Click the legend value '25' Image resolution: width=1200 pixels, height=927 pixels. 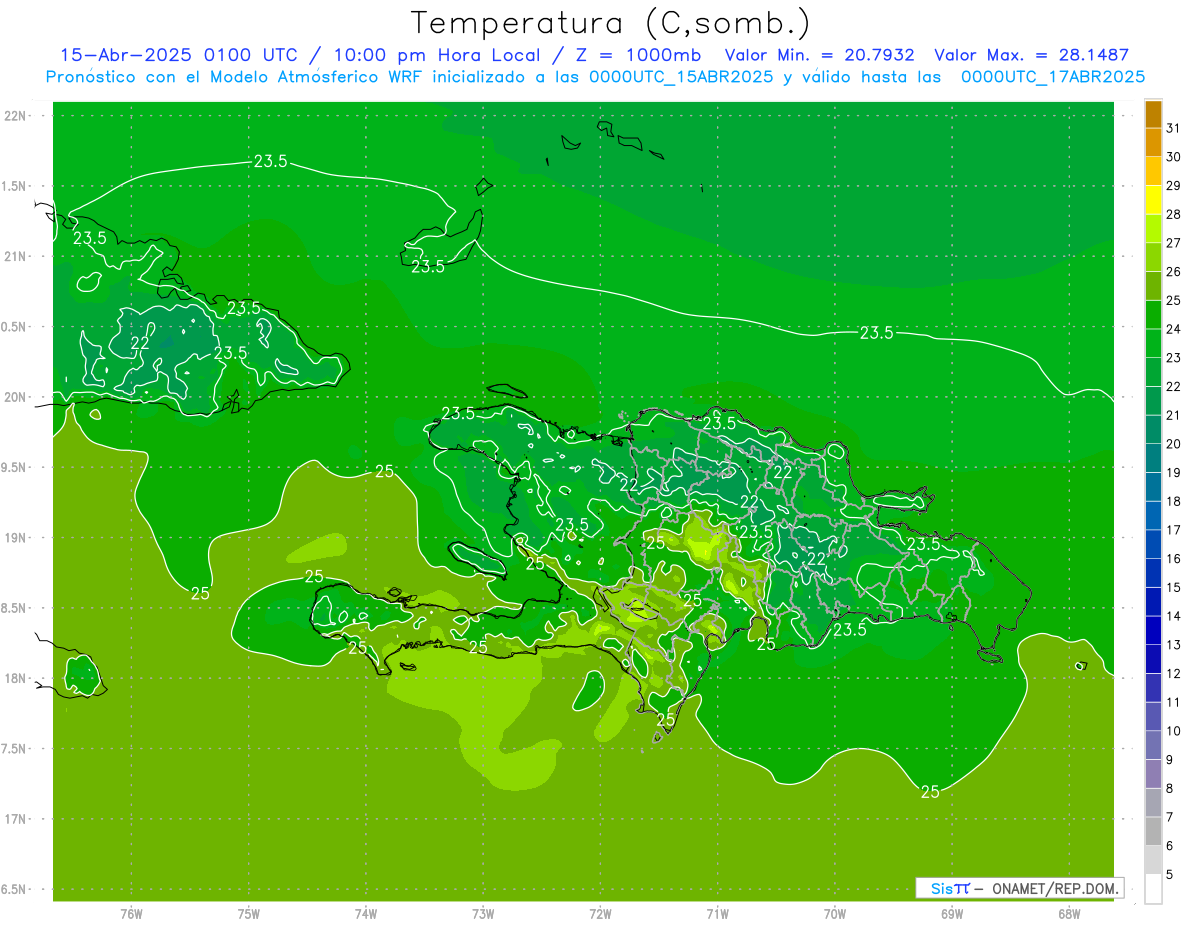(1174, 300)
